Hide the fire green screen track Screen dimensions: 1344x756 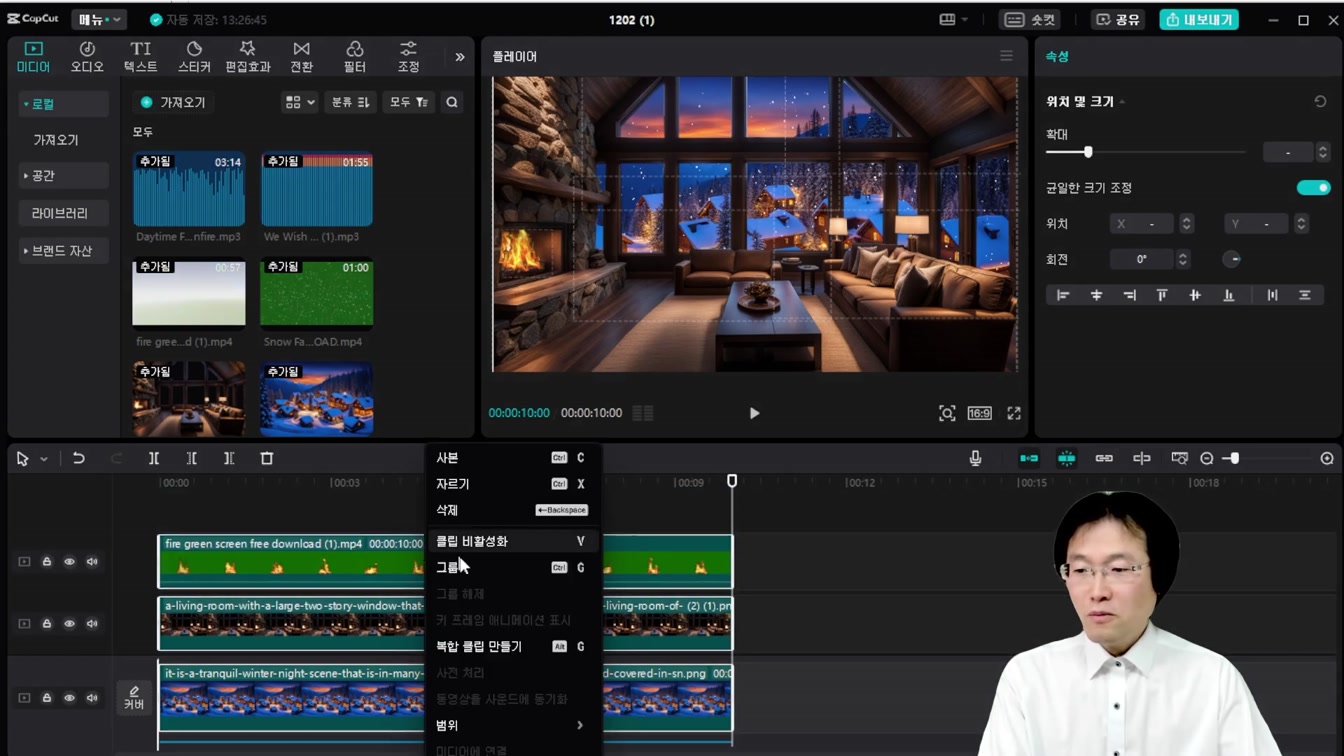pyautogui.click(x=69, y=562)
